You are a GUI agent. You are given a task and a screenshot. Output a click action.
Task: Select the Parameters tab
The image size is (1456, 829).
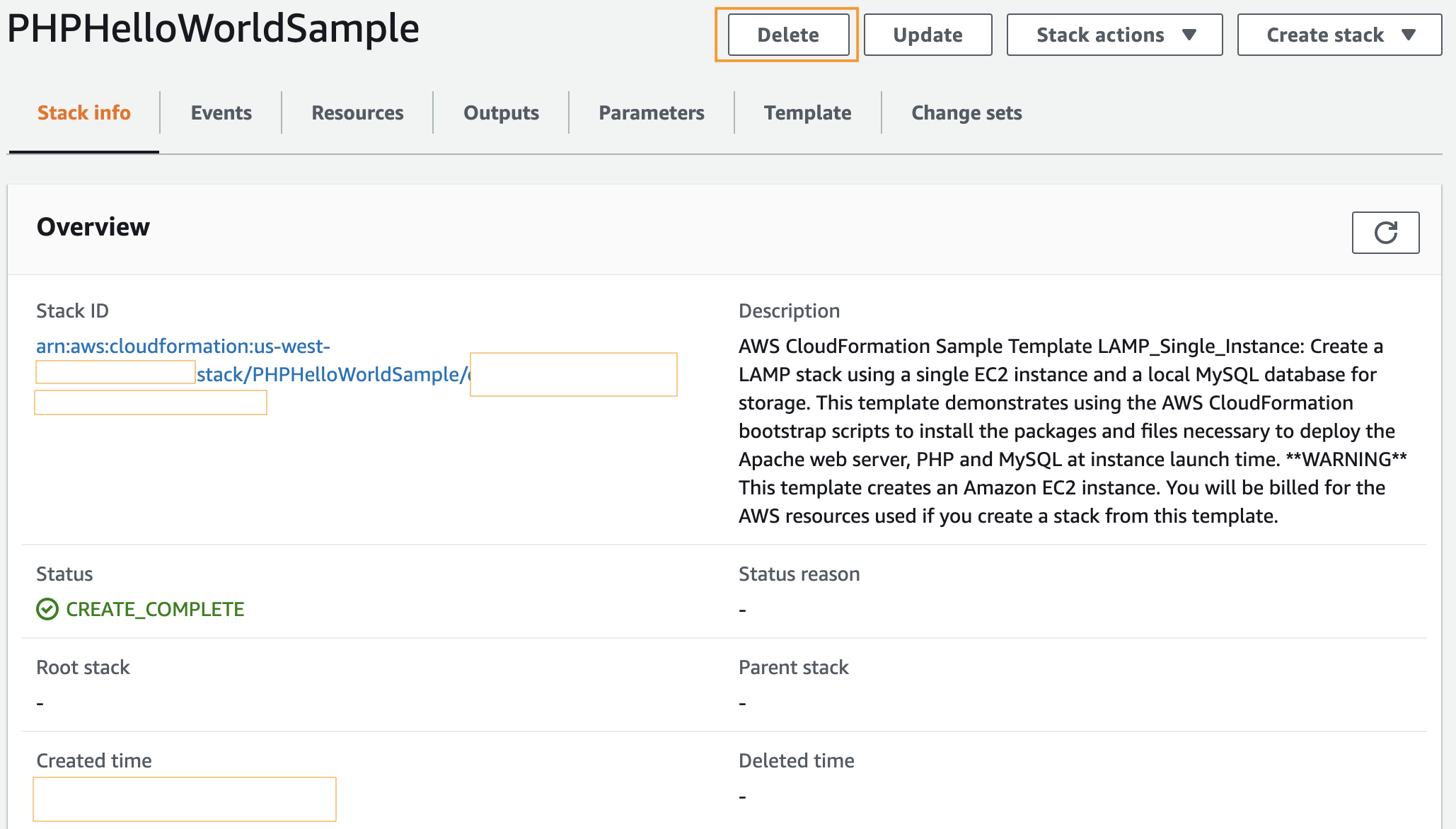point(651,112)
